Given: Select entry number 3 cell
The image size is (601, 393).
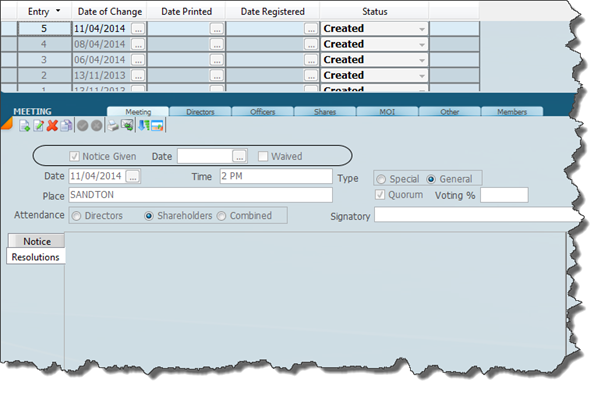Looking at the screenshot, I should pyautogui.click(x=44, y=60).
